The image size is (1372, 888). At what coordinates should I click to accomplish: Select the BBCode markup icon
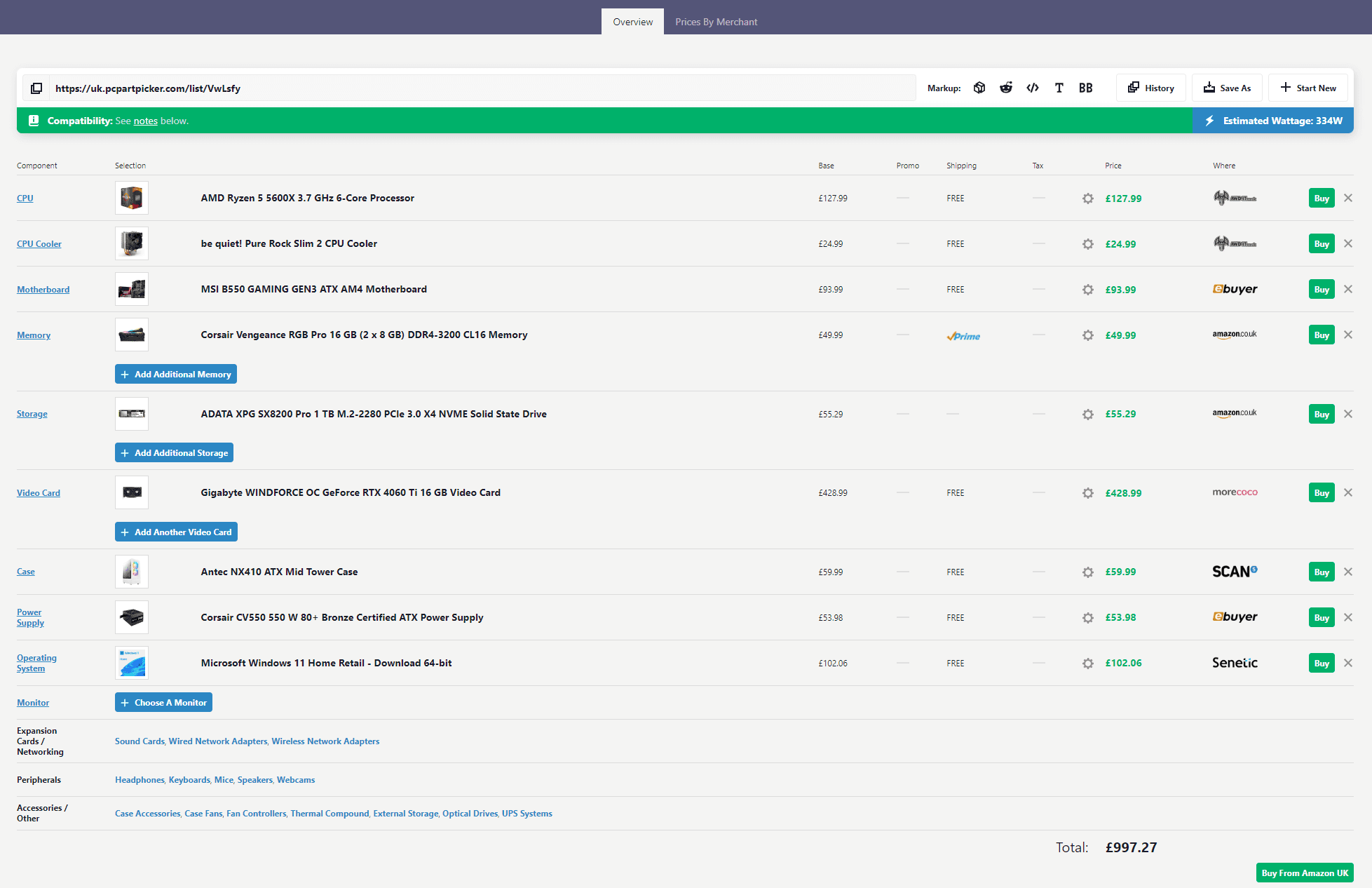(x=1086, y=88)
